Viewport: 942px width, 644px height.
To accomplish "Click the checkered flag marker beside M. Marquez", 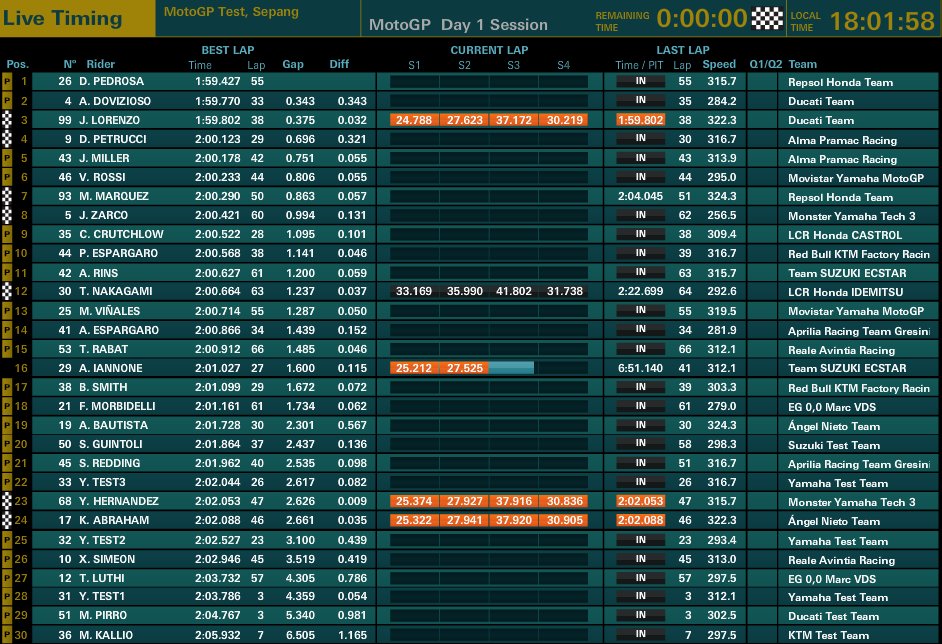I will [x=7, y=196].
